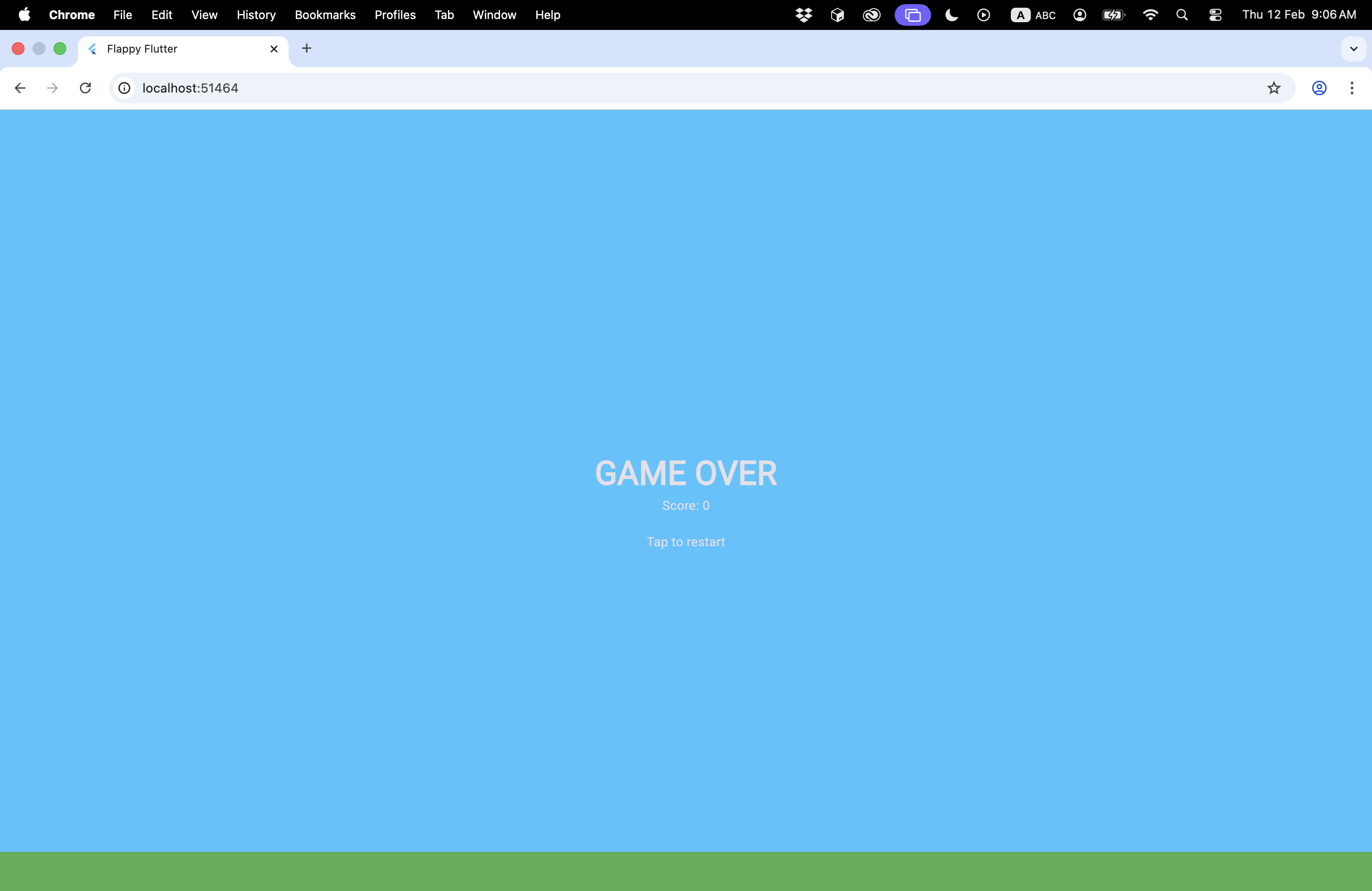Click the browser reload button
This screenshot has width=1372, height=891.
coord(85,88)
